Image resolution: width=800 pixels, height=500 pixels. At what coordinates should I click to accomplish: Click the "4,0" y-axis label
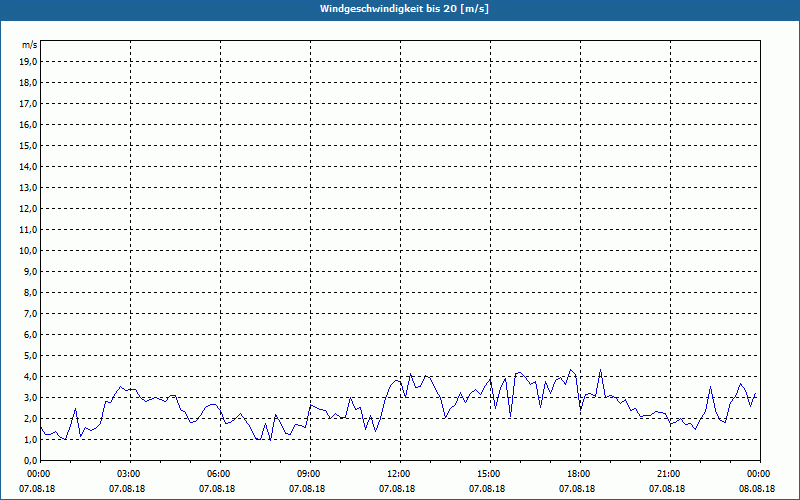pyautogui.click(x=31, y=377)
